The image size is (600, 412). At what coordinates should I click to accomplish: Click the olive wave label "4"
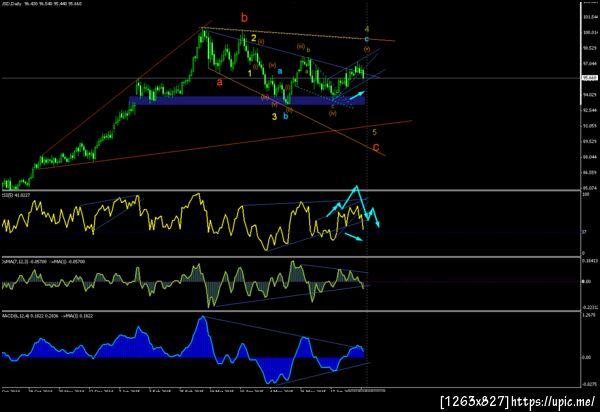pos(367,29)
